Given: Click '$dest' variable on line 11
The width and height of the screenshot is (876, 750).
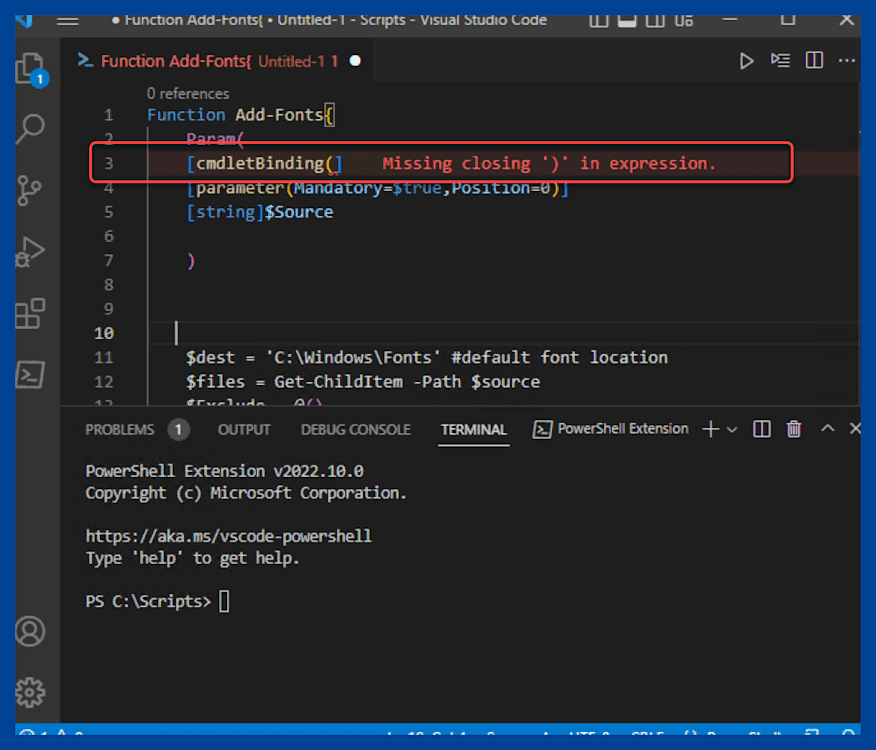Looking at the screenshot, I should coord(210,357).
